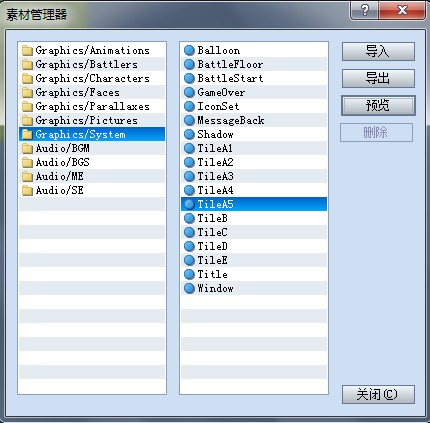This screenshot has width=430, height=423.
Task: Click the blue dot icon beside MessageBack
Action: (x=189, y=120)
